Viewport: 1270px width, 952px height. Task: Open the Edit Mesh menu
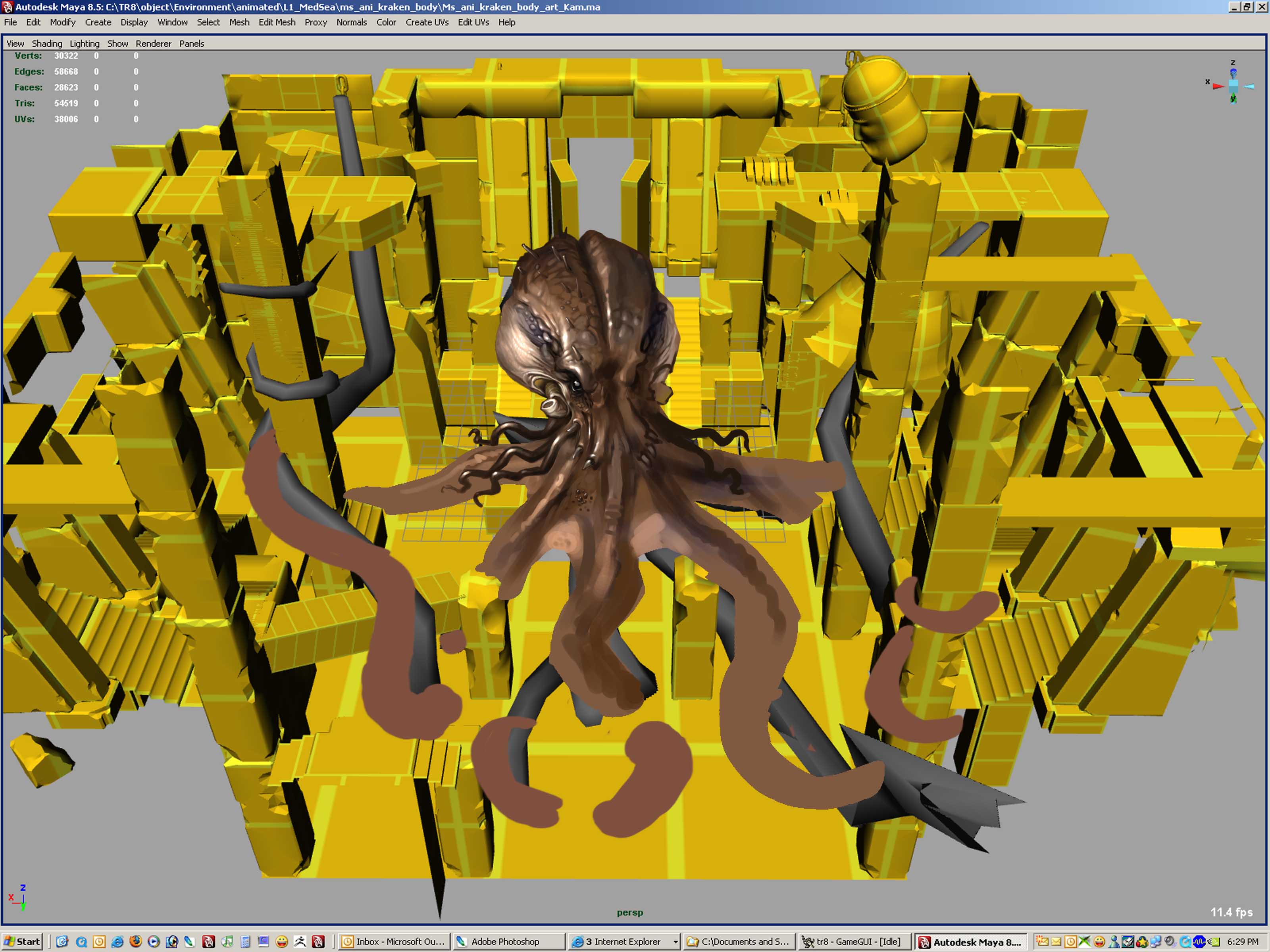pos(277,22)
